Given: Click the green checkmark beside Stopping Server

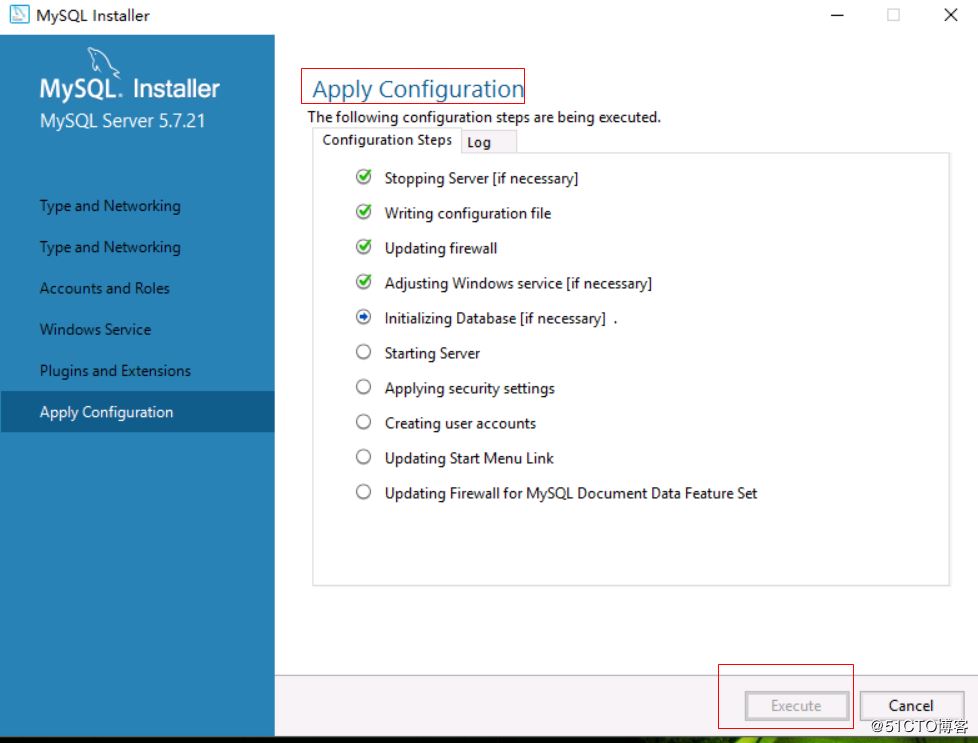Looking at the screenshot, I should (x=364, y=176).
